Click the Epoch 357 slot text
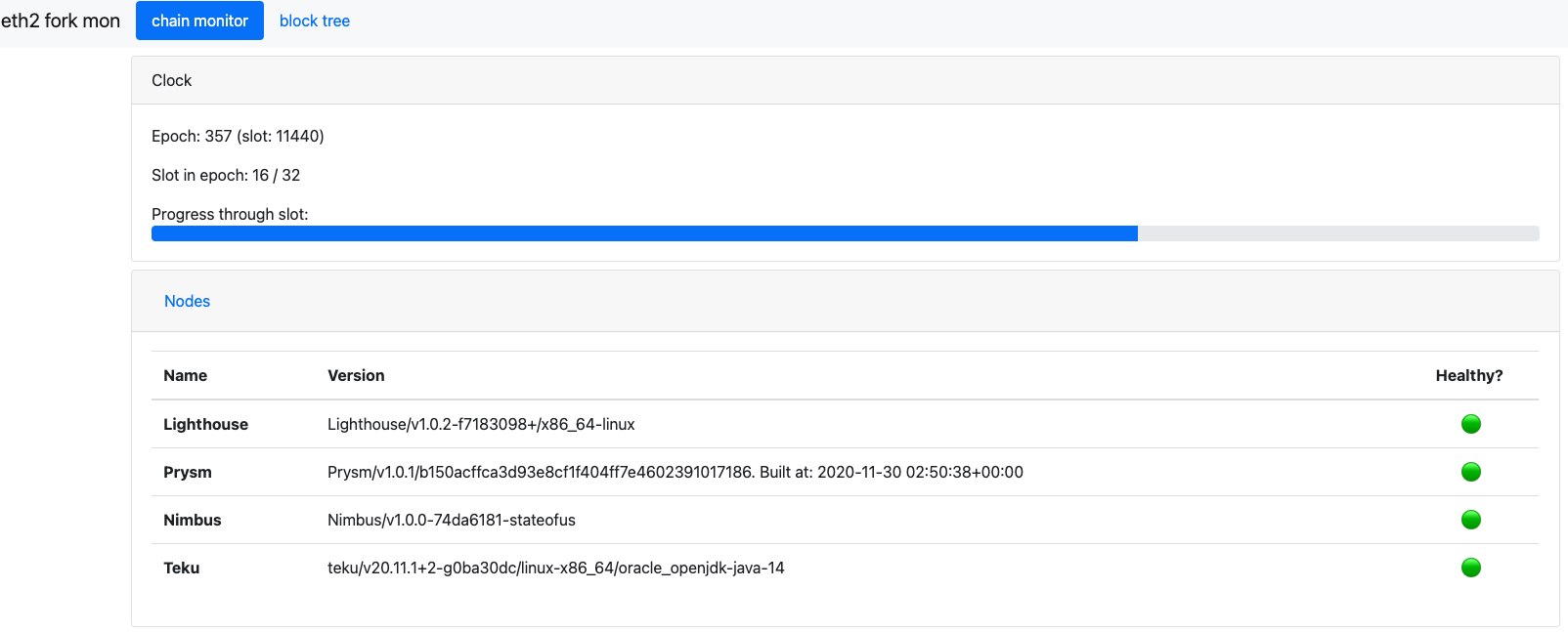The width and height of the screenshot is (1568, 632). (x=238, y=136)
